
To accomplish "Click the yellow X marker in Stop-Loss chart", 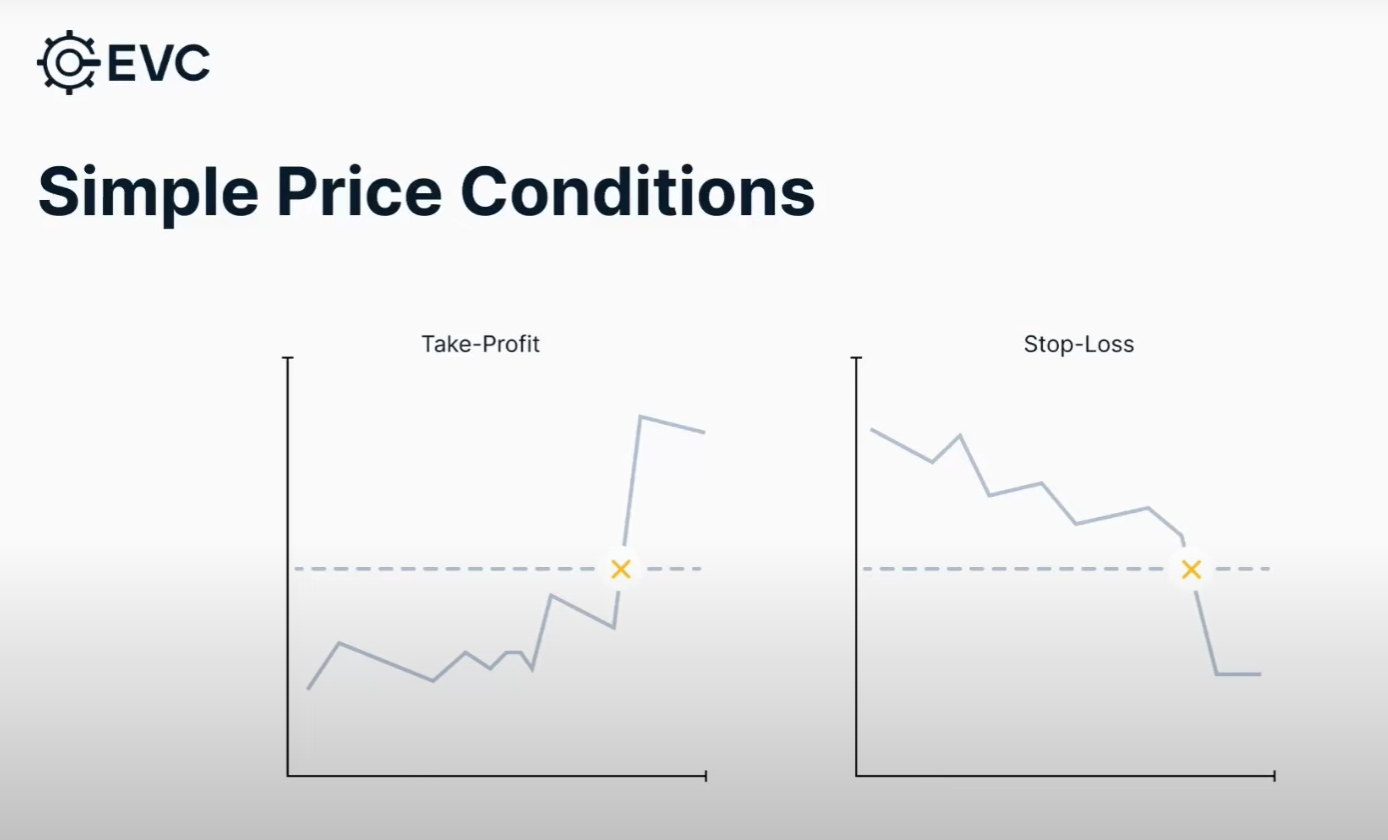I will click(x=1190, y=569).
